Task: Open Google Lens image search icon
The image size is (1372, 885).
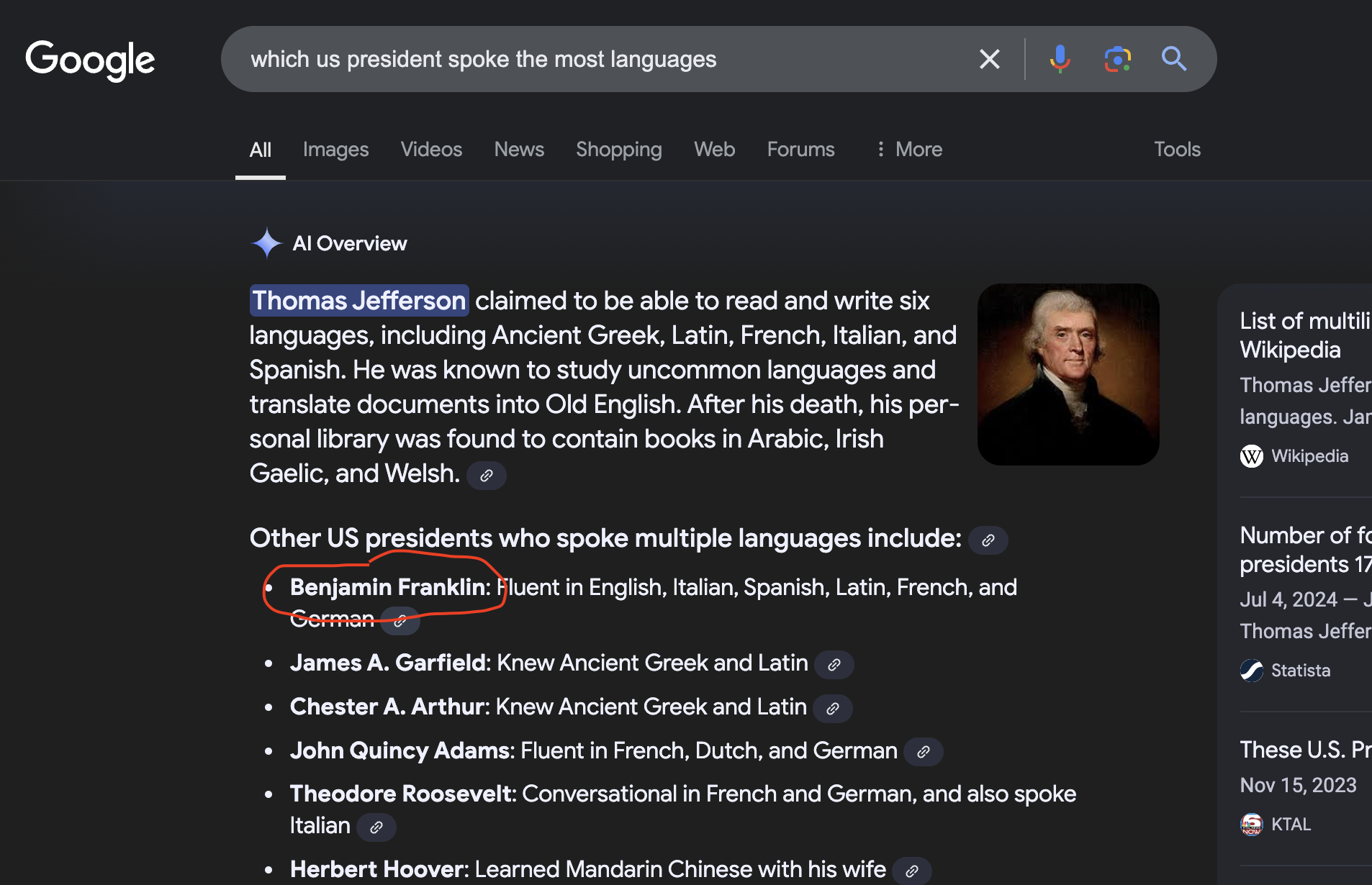Action: coord(1117,59)
